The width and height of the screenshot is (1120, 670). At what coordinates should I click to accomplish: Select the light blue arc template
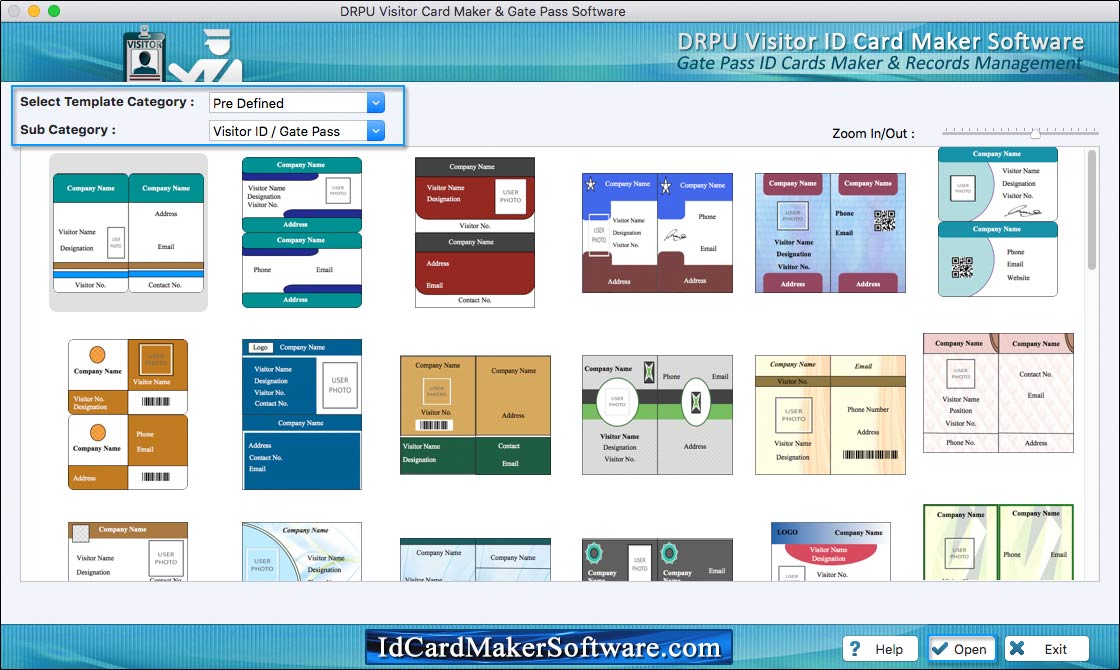[301, 551]
